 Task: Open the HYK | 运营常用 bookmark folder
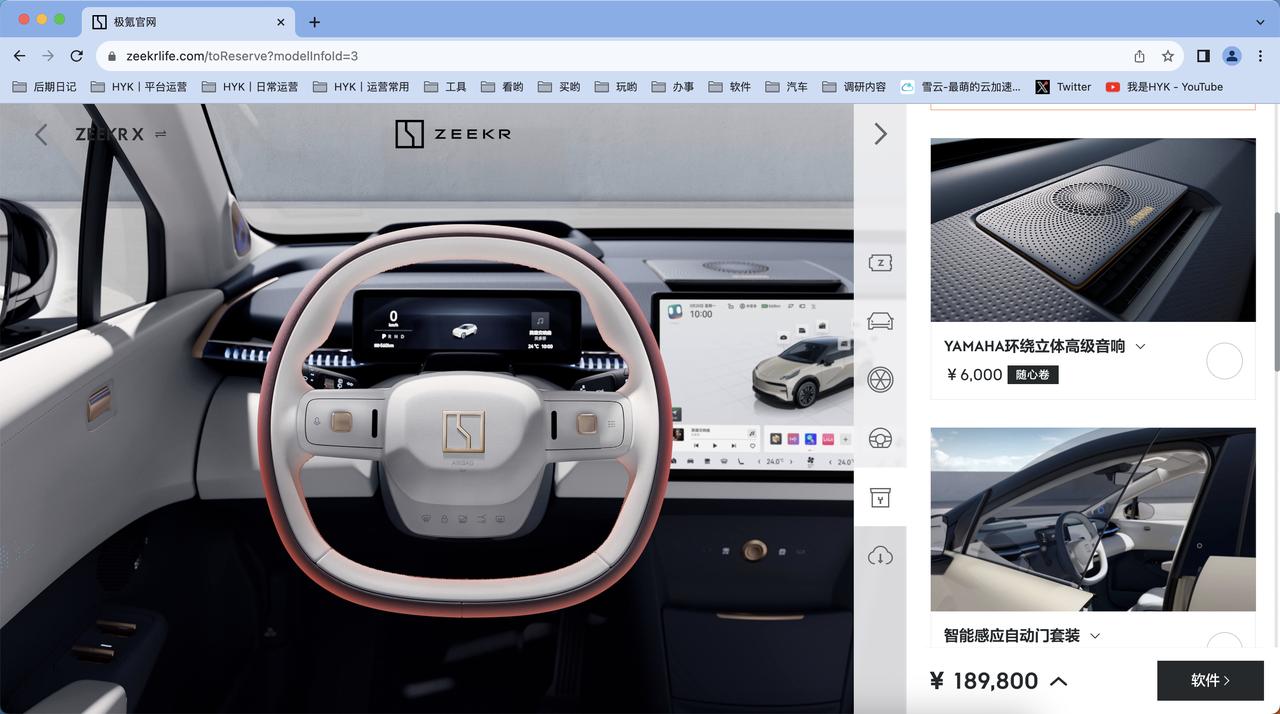point(361,87)
